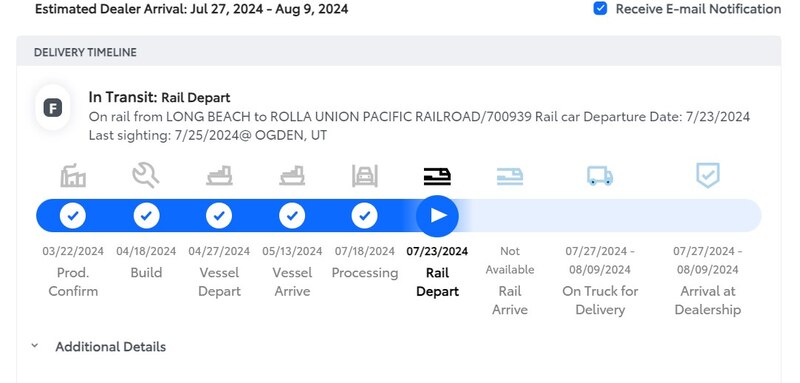The width and height of the screenshot is (800, 383).
Task: Click the Processing step checkmark
Action: coord(365,216)
